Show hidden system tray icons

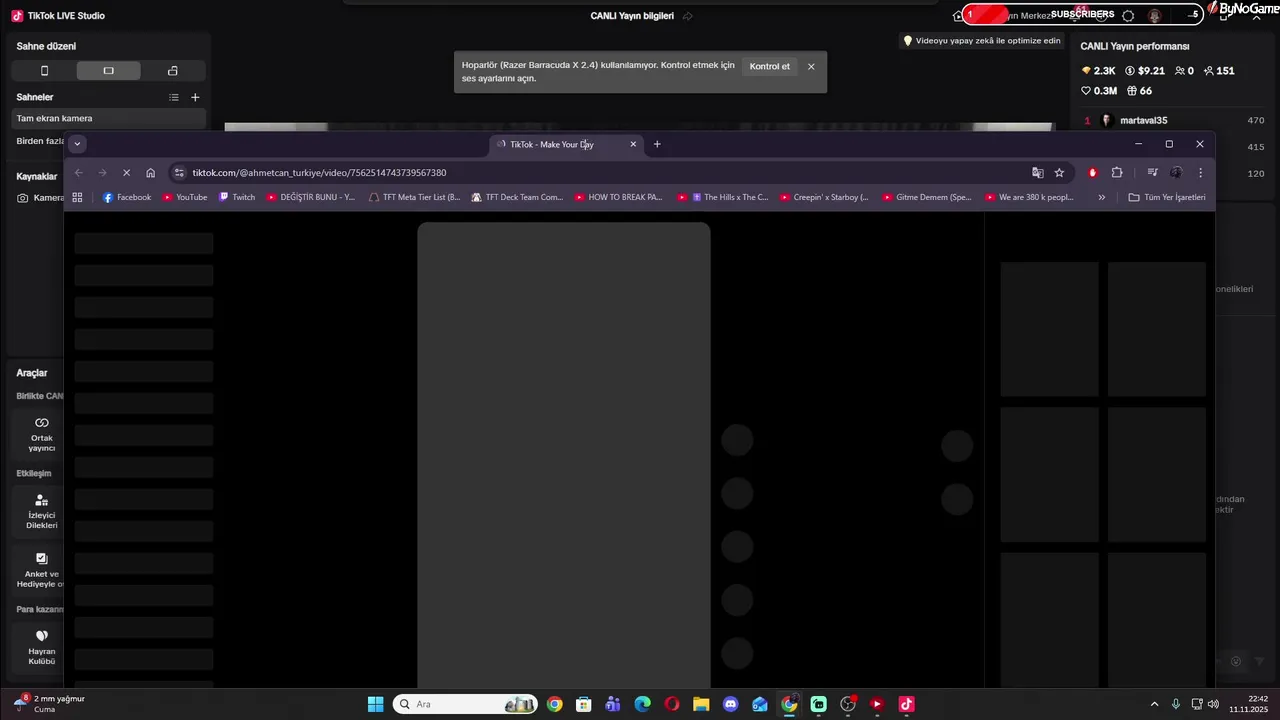coord(1154,704)
